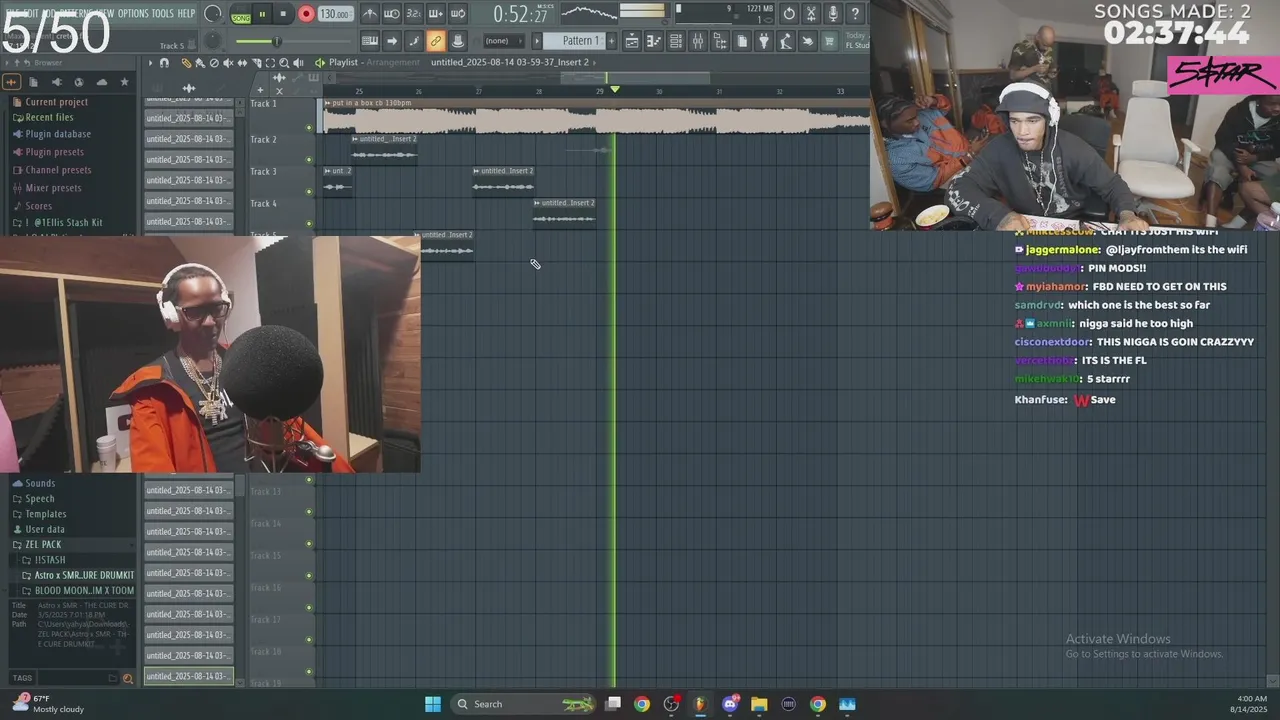Toggle the metronome button
Viewport: 1280px width, 720px height.
click(x=370, y=14)
